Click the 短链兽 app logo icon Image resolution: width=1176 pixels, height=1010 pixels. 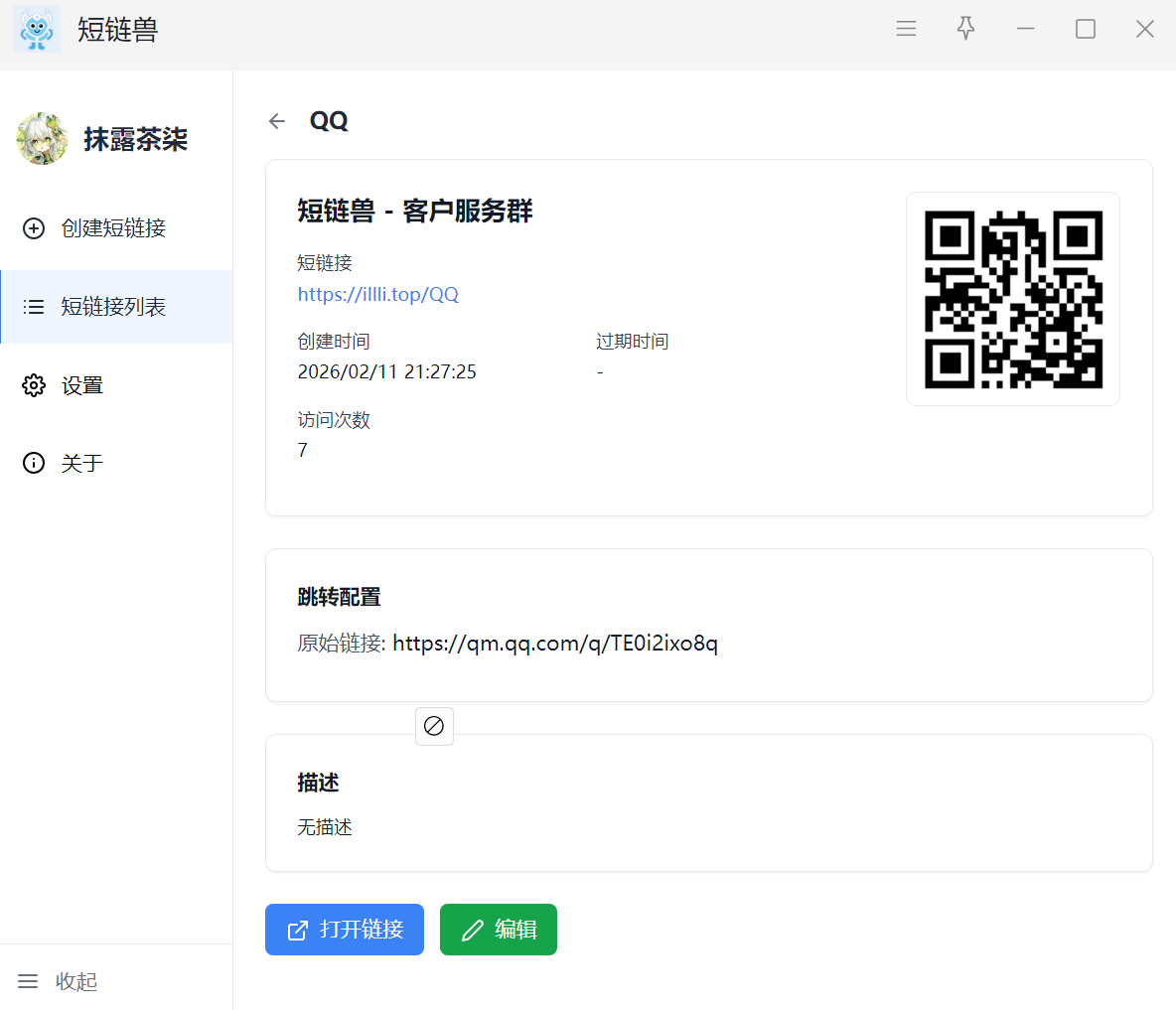coord(37,29)
